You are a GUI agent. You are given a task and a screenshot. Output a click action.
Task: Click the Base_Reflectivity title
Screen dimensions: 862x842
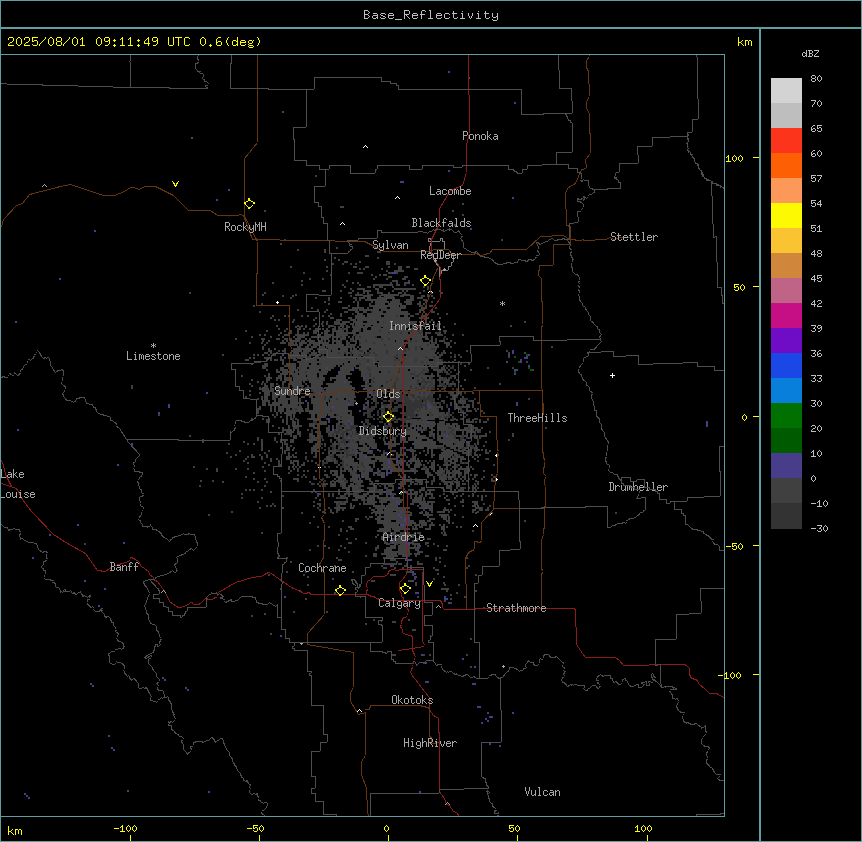point(431,15)
